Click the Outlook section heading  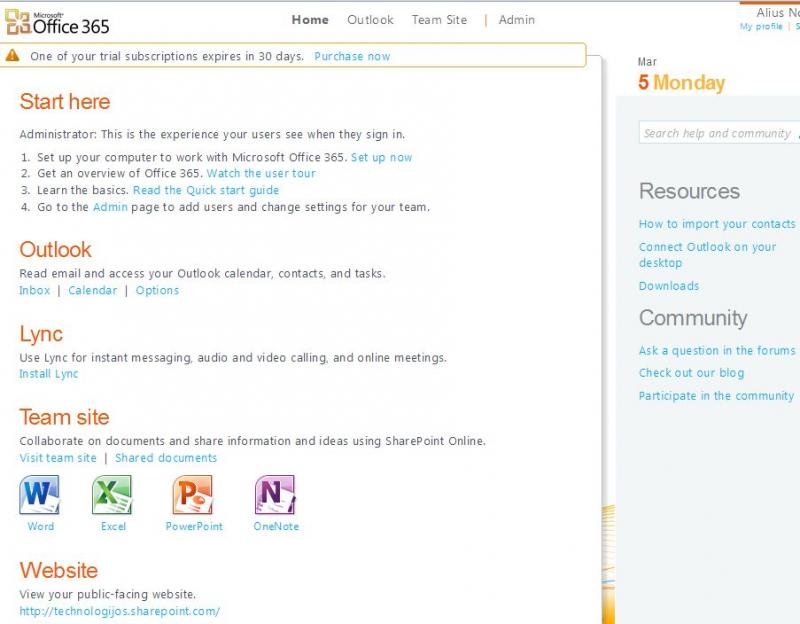[x=56, y=250]
